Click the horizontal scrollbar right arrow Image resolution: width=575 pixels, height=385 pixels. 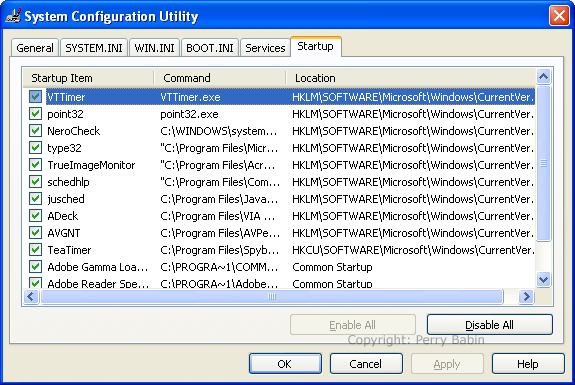click(x=527, y=296)
